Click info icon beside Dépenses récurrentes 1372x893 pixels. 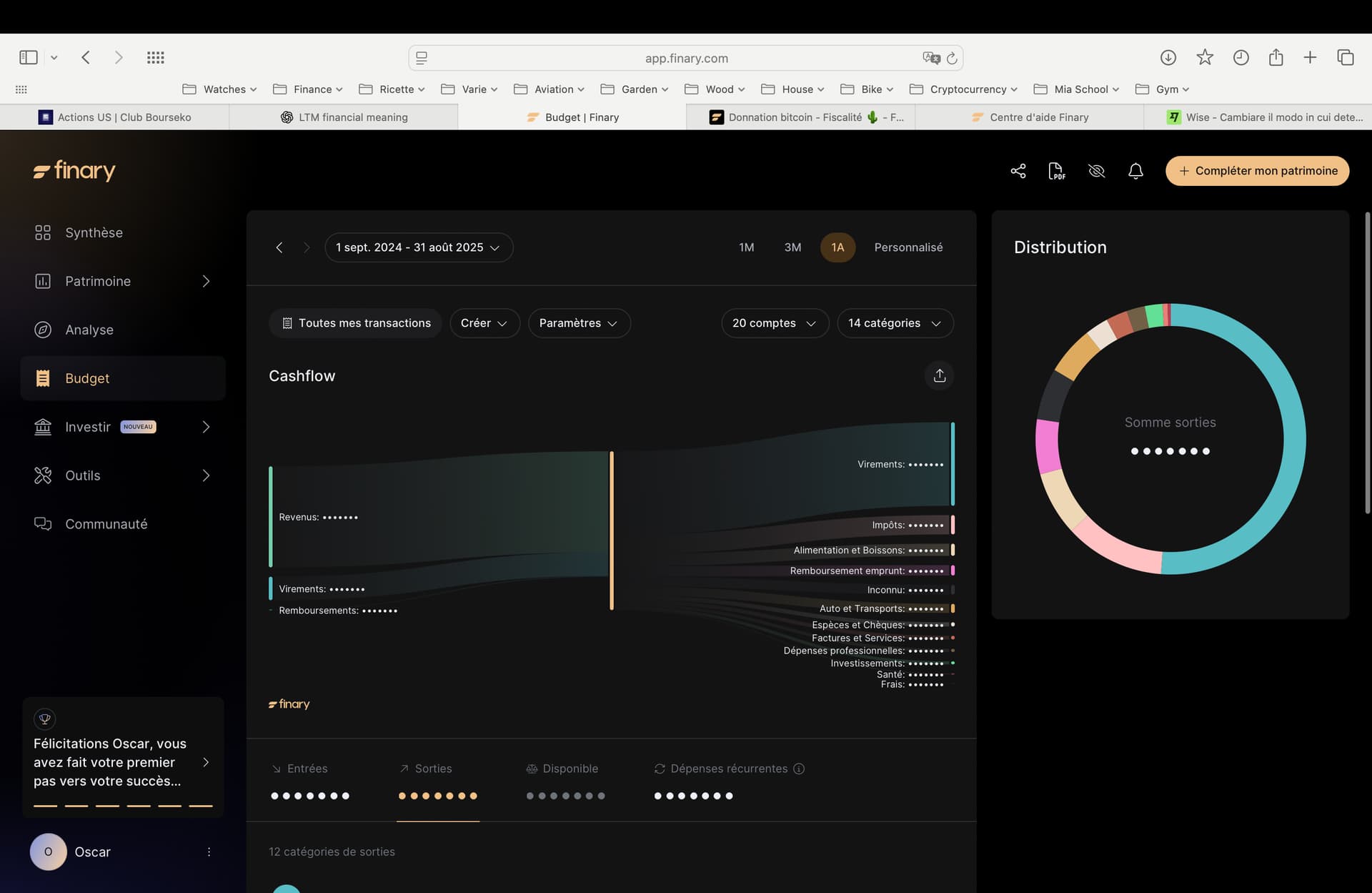(x=799, y=769)
